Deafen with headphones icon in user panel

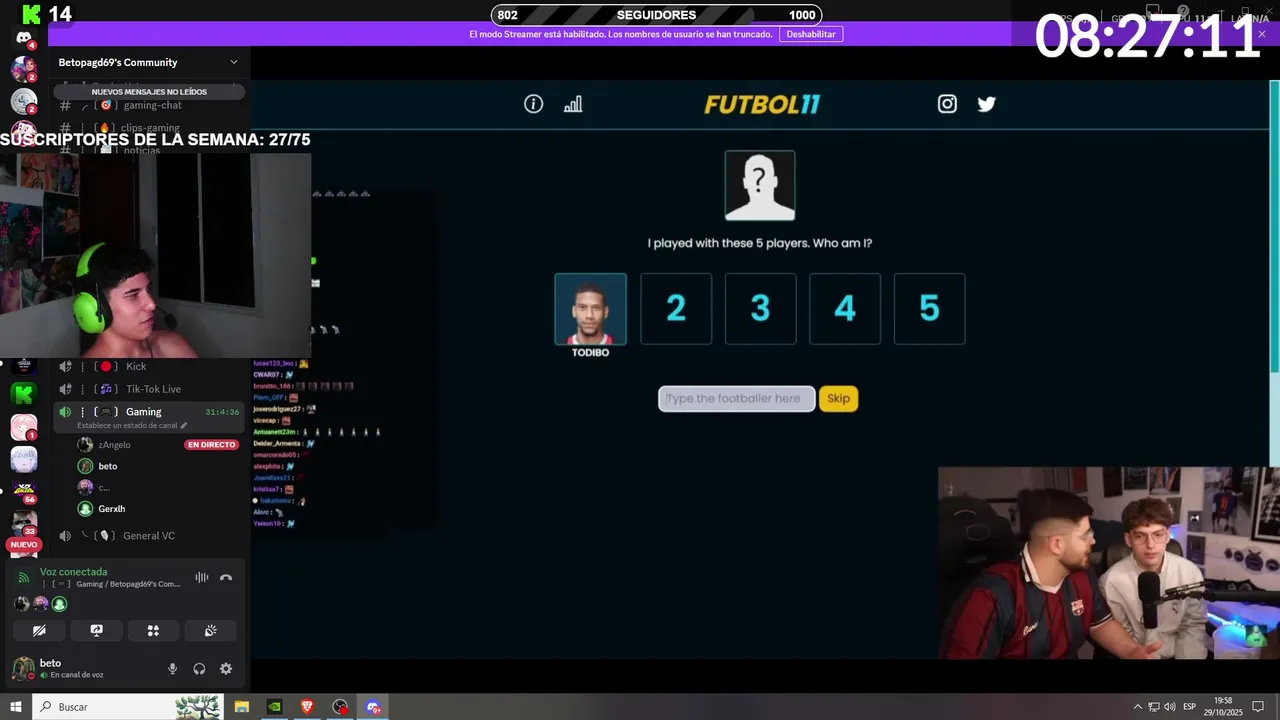tap(199, 669)
